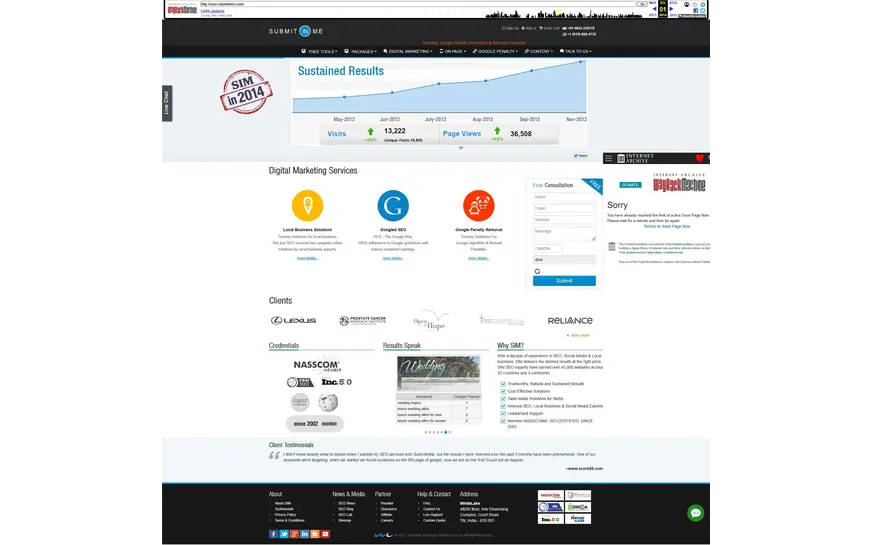Toggle Trustworthy, Natural and Sustained Results checkbox
The width and height of the screenshot is (872, 545).
[x=503, y=384]
